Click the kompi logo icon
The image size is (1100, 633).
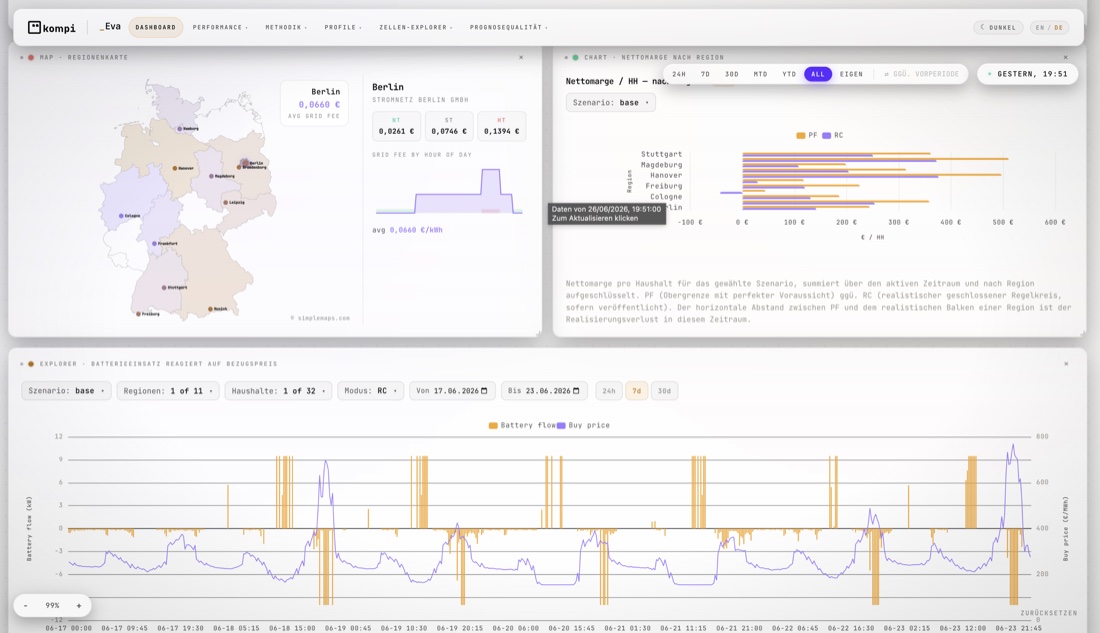[34, 27]
